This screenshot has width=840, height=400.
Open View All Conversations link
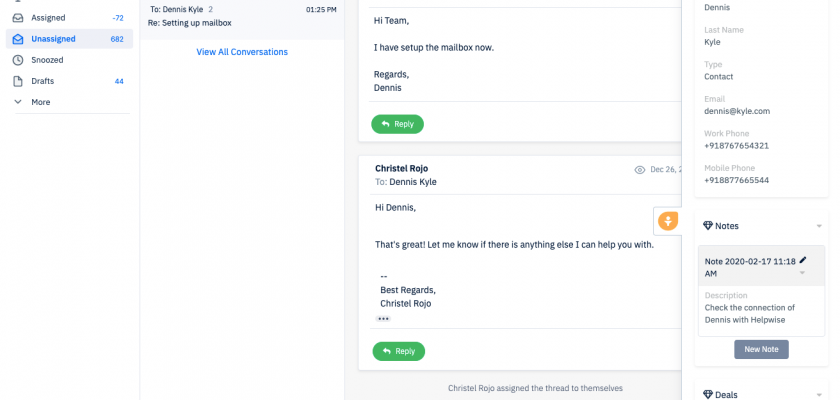click(242, 52)
